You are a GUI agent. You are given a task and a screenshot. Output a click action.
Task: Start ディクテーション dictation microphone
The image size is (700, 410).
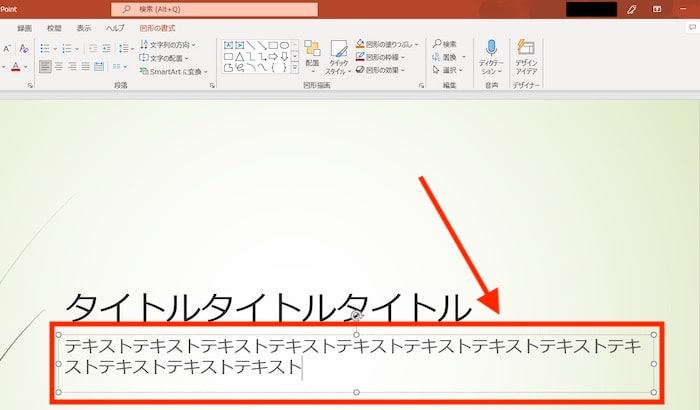[x=491, y=57]
